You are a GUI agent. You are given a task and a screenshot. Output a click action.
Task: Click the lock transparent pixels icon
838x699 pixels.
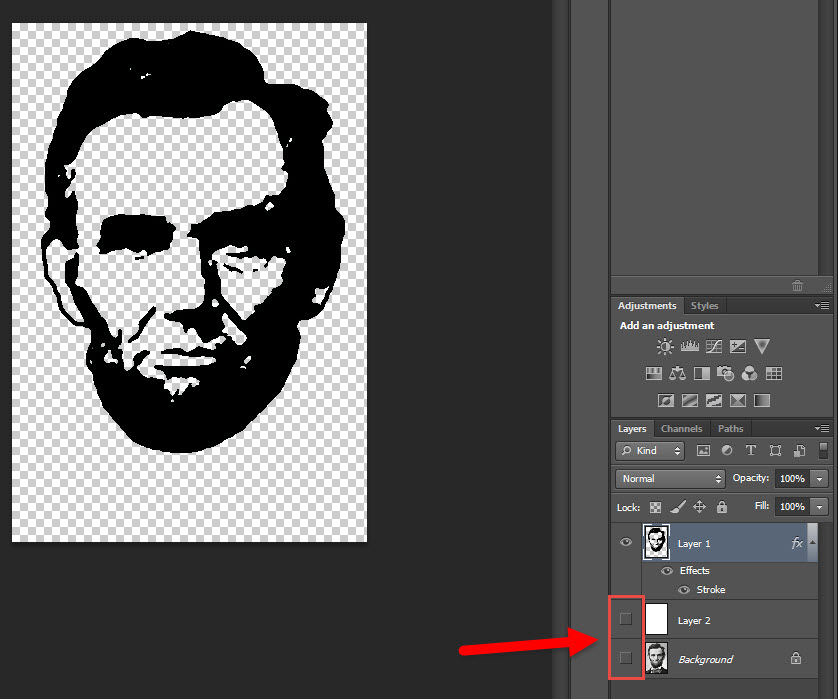coord(656,507)
